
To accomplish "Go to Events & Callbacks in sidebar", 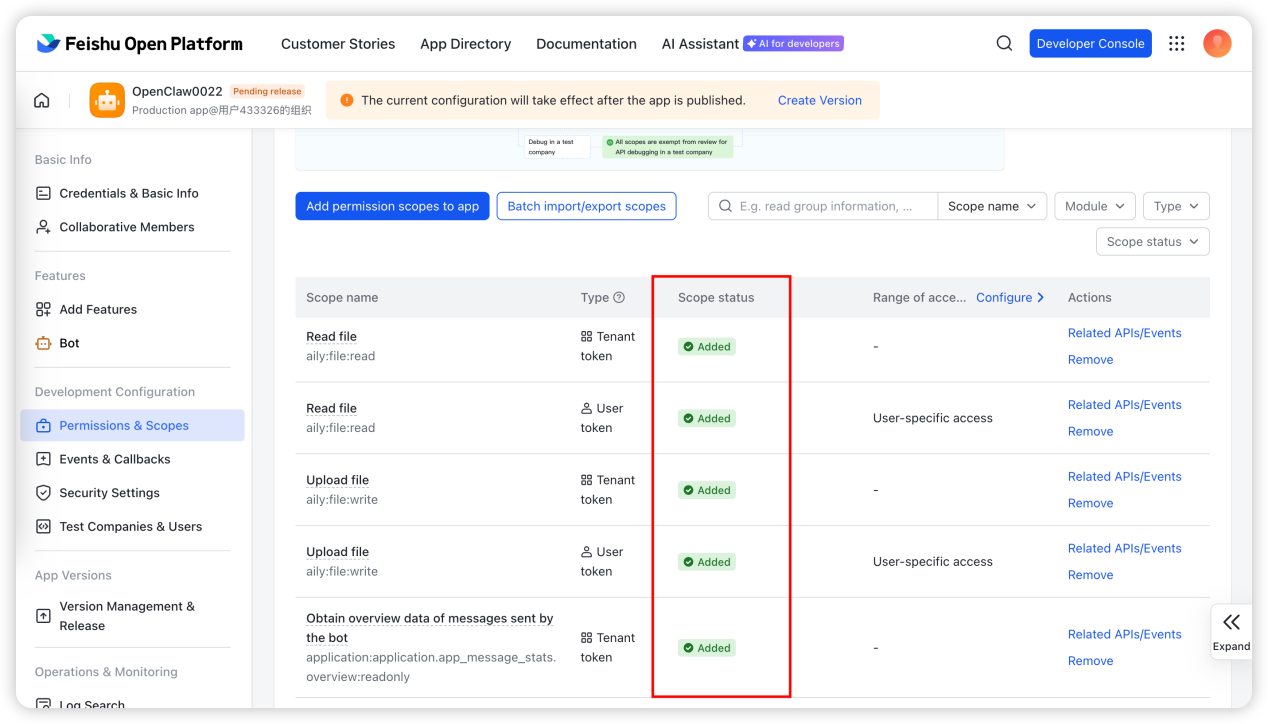I will (x=114, y=459).
